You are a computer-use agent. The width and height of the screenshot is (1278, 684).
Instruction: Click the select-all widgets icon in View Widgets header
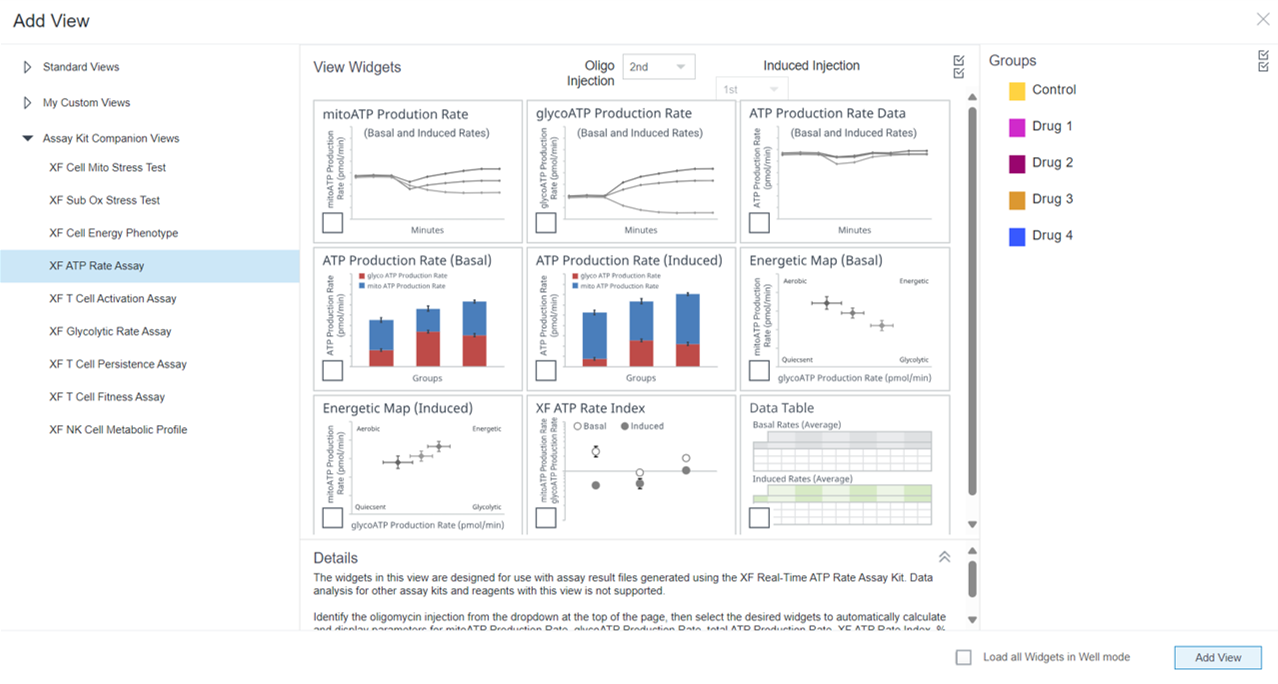958,67
